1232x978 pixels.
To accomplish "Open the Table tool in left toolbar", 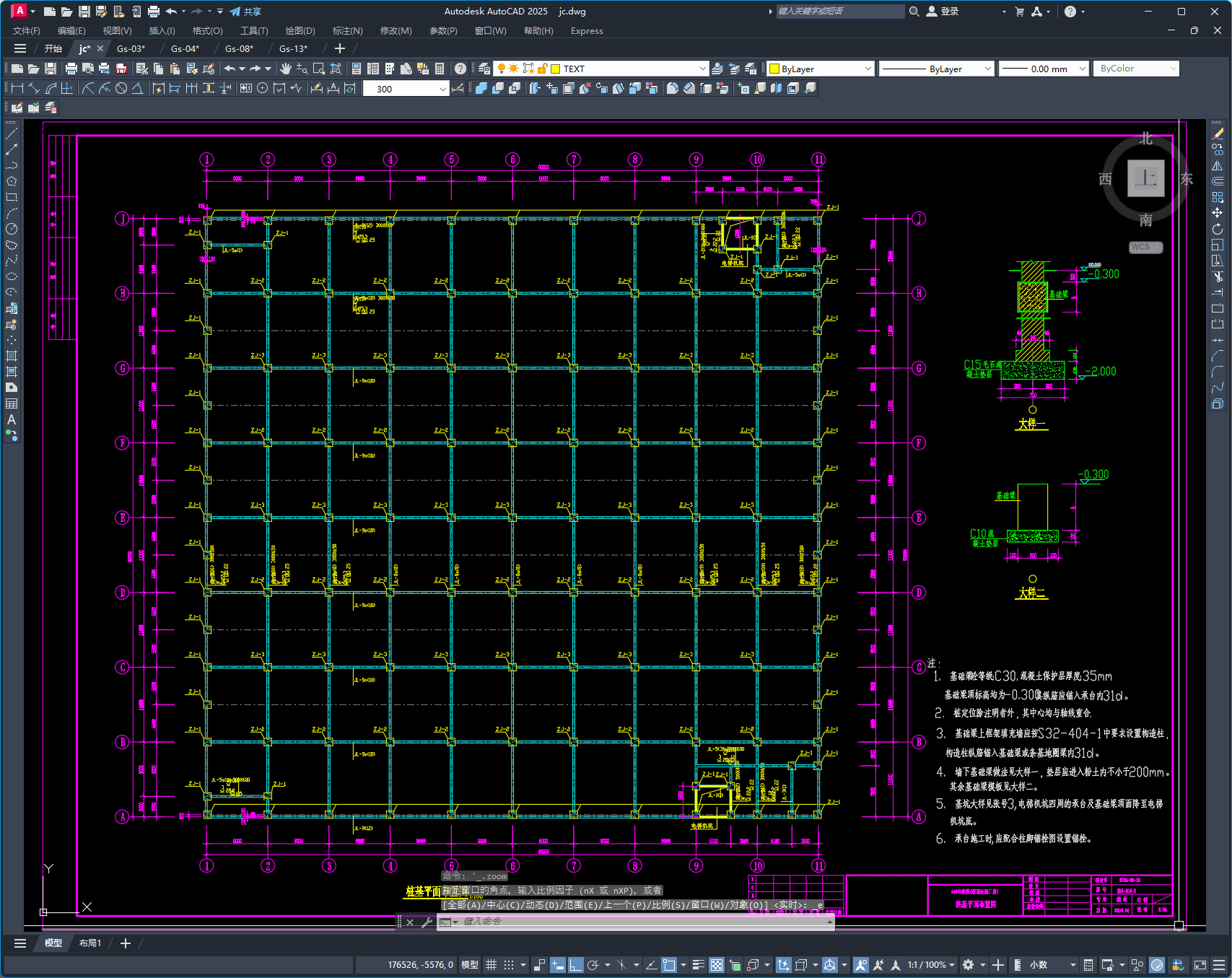I will 12,403.
